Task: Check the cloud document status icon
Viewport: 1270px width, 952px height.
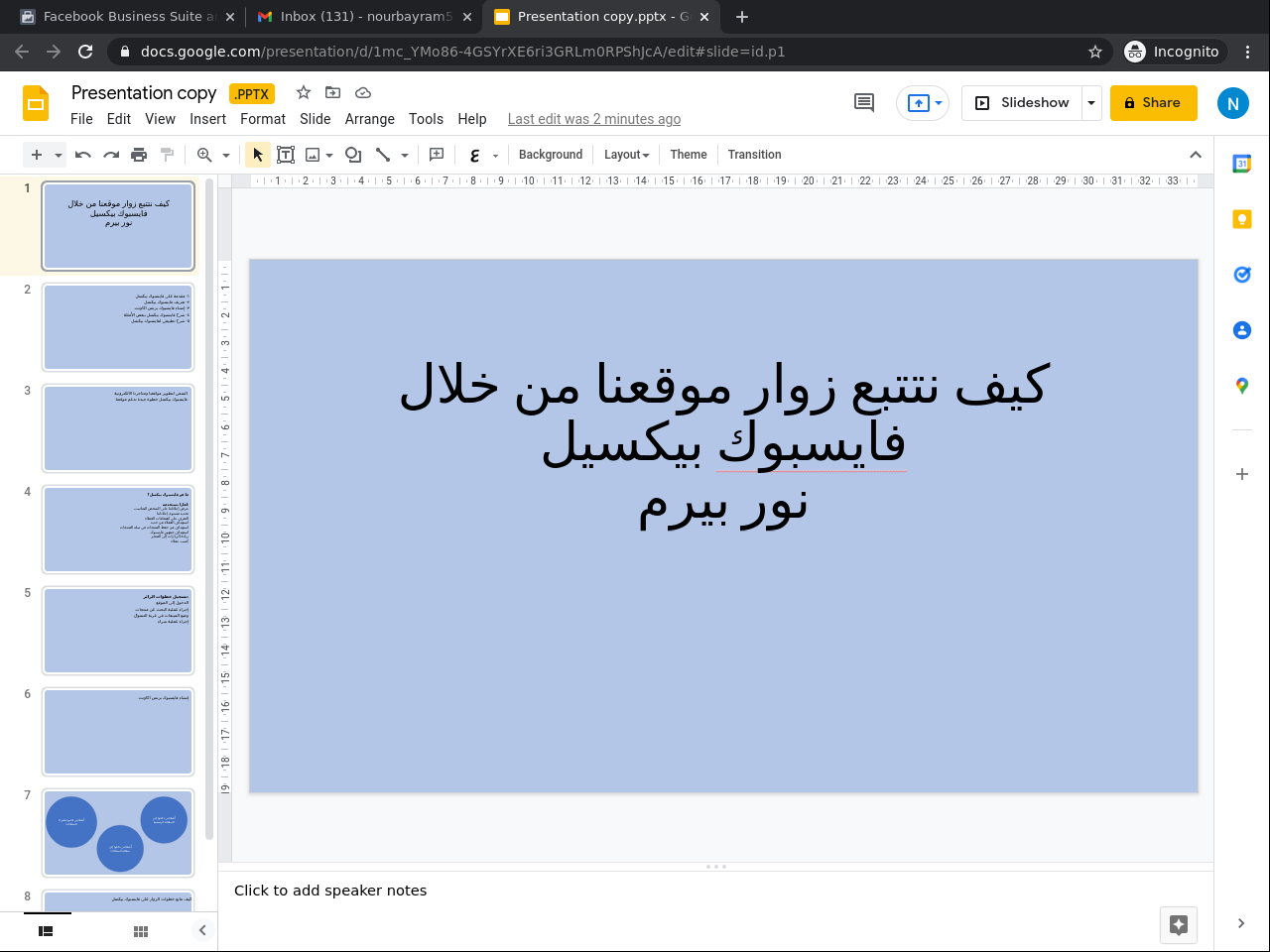Action: pos(363,92)
